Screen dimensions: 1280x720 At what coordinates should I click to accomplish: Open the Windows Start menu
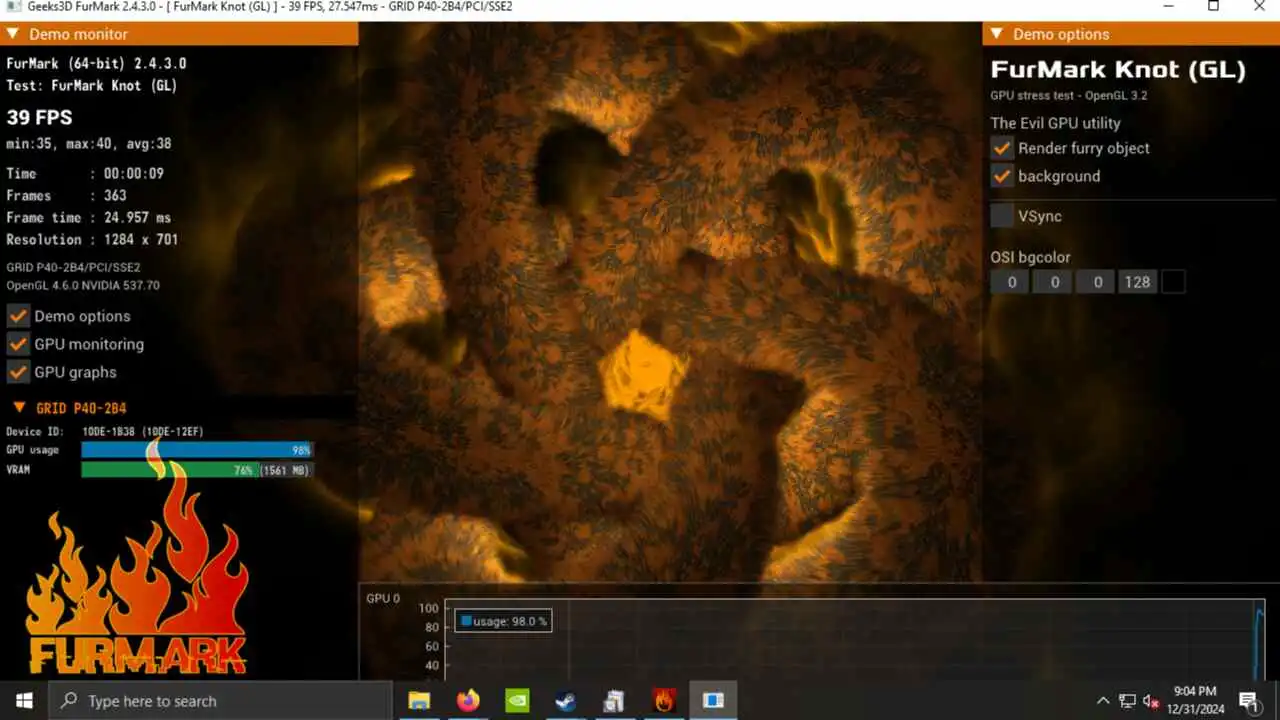tap(24, 701)
